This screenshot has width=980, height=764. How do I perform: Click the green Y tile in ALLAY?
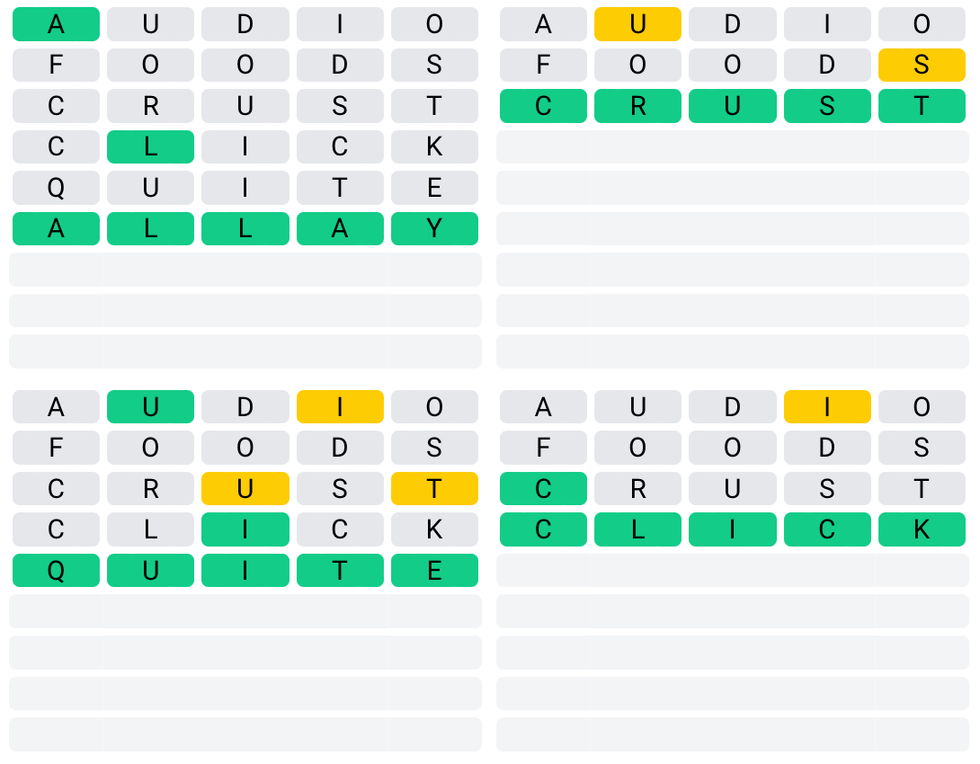pos(434,229)
